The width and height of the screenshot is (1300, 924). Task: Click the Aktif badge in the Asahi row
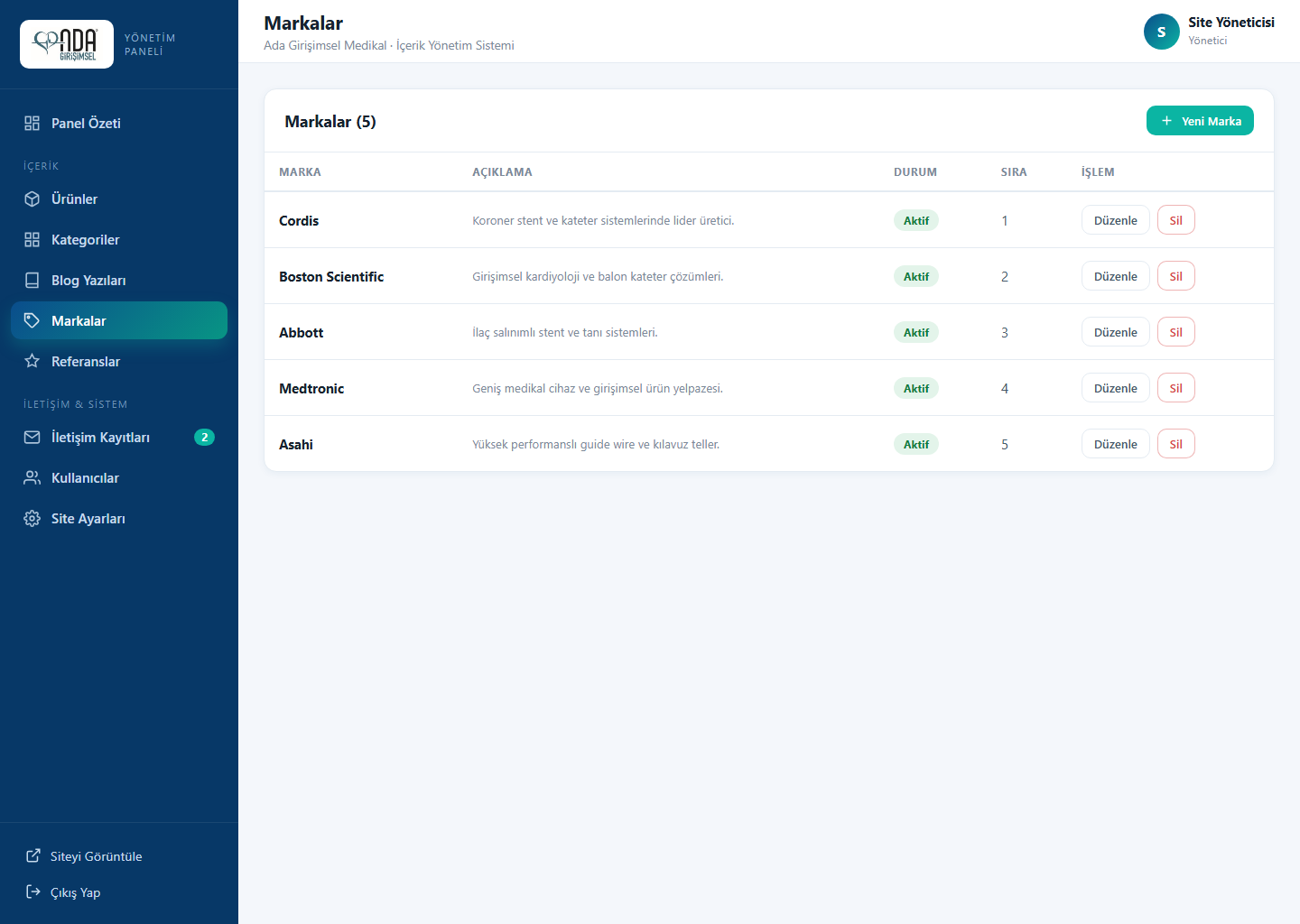click(916, 445)
